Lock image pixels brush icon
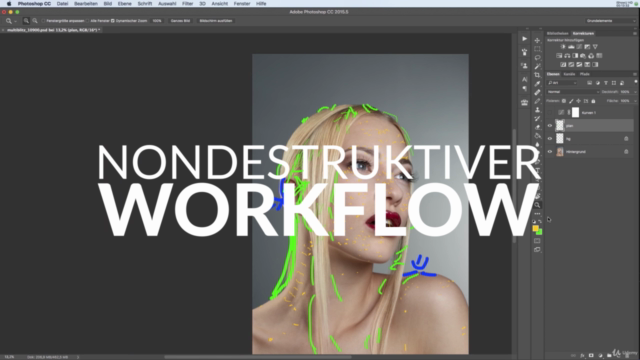 (x=571, y=101)
